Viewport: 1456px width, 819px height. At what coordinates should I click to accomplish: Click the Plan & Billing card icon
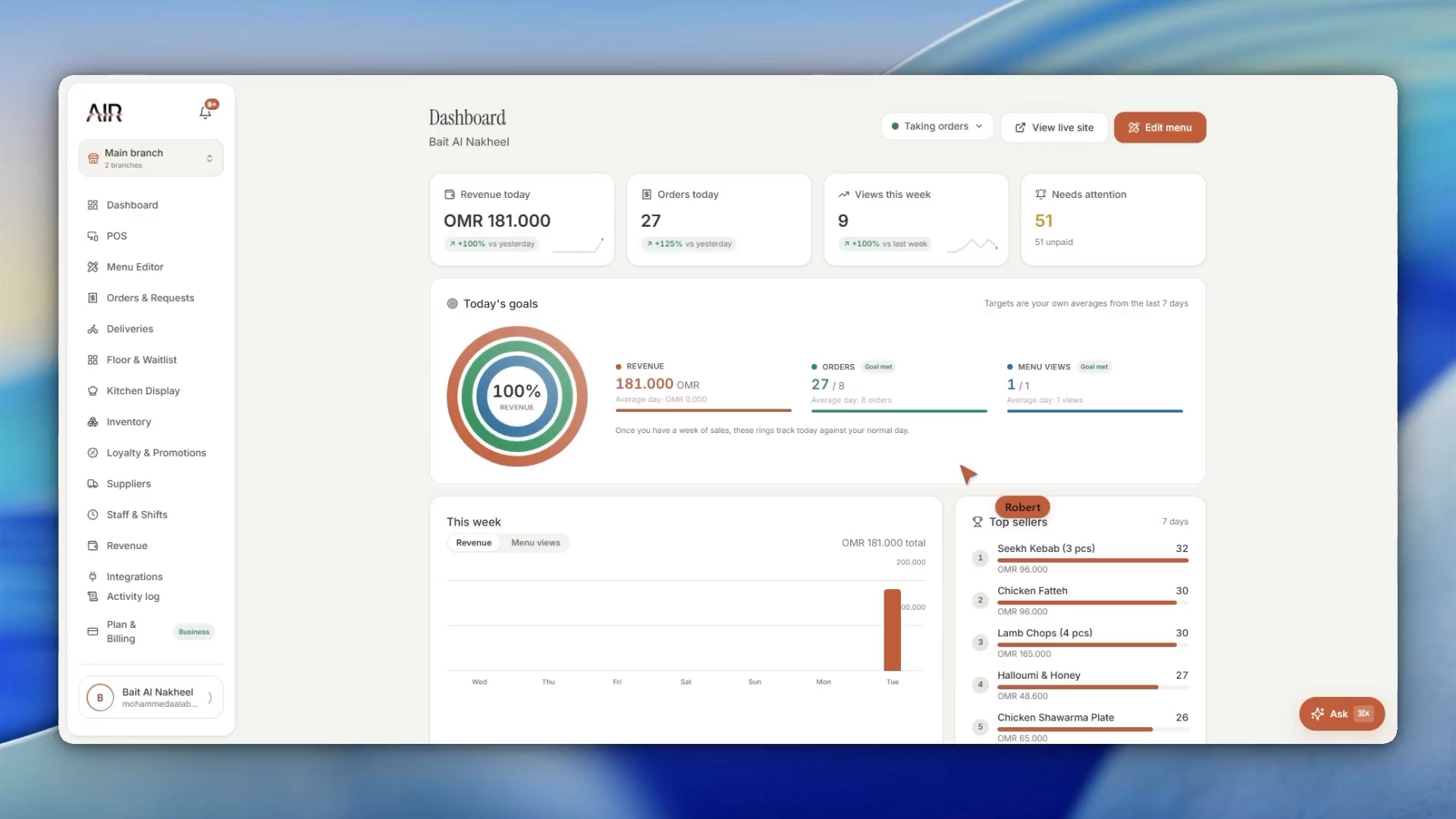click(x=93, y=632)
